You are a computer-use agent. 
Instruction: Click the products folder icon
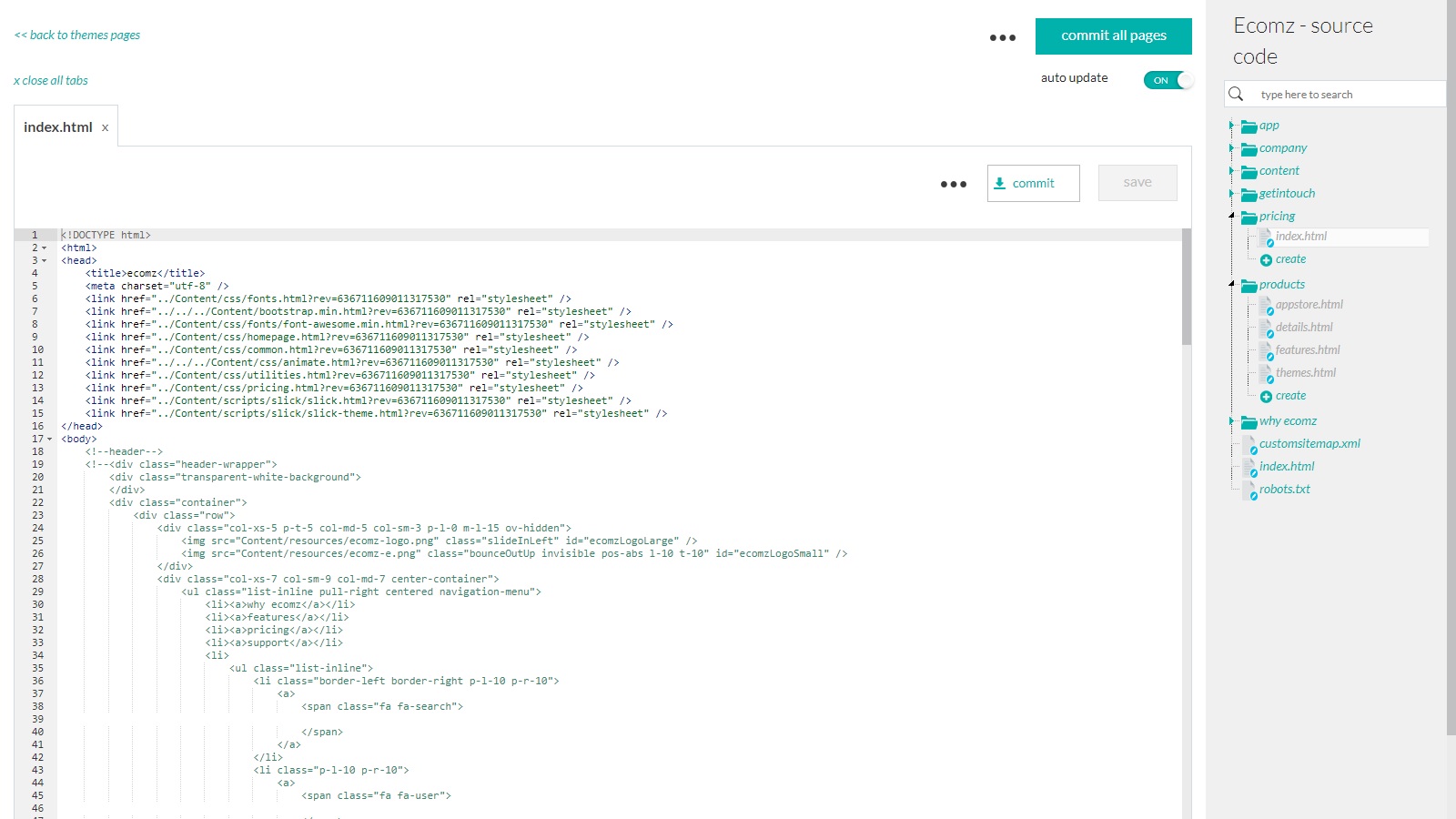1249,286
